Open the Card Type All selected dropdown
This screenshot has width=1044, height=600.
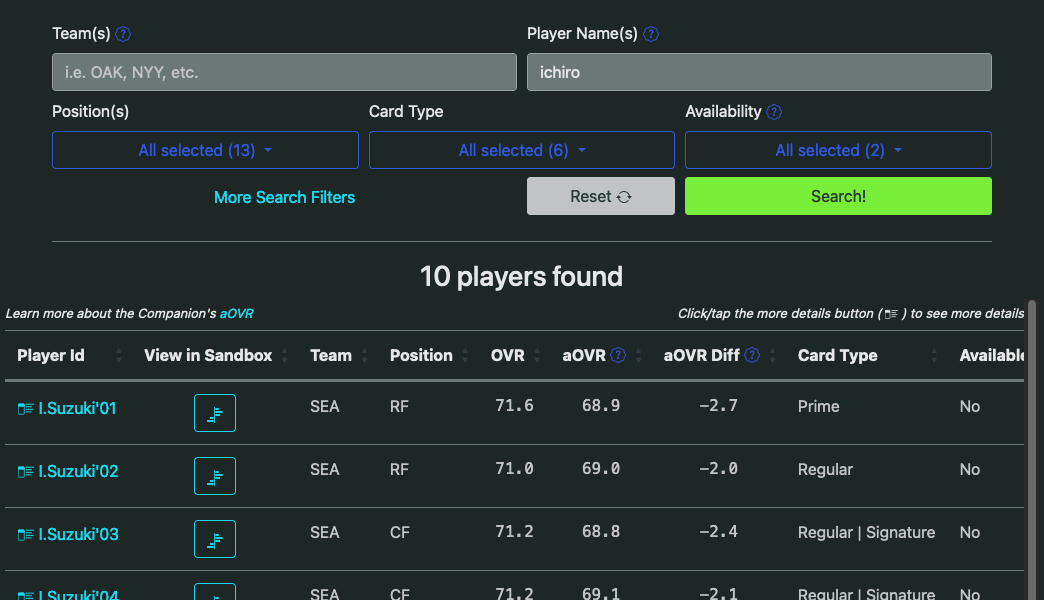[x=522, y=150]
